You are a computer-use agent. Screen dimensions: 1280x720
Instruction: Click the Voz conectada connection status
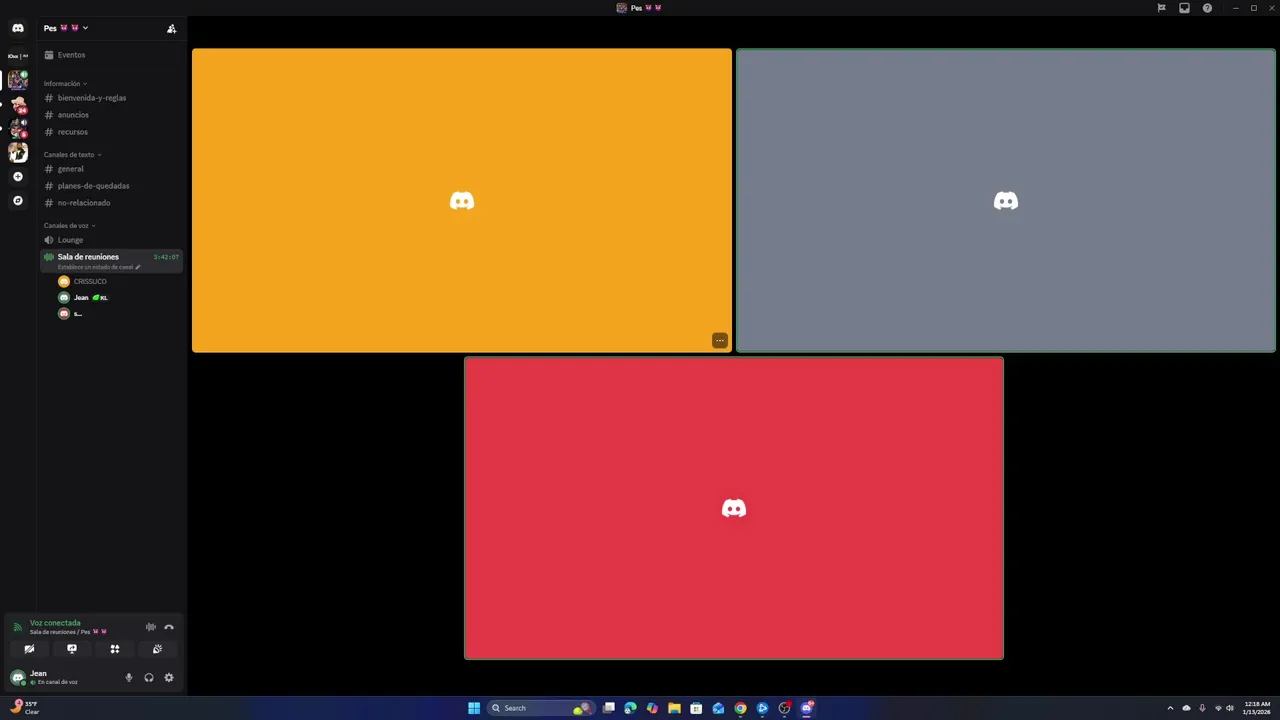pos(55,623)
